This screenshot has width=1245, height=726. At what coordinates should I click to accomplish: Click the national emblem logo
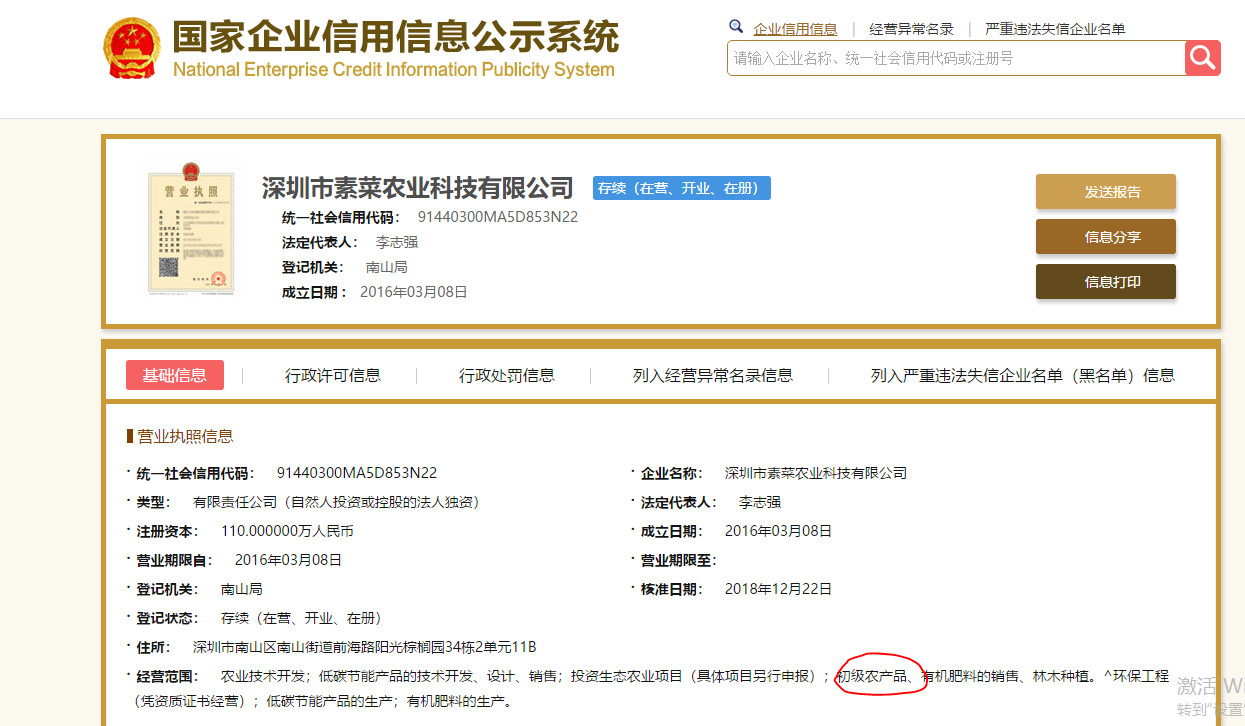pyautogui.click(x=132, y=48)
